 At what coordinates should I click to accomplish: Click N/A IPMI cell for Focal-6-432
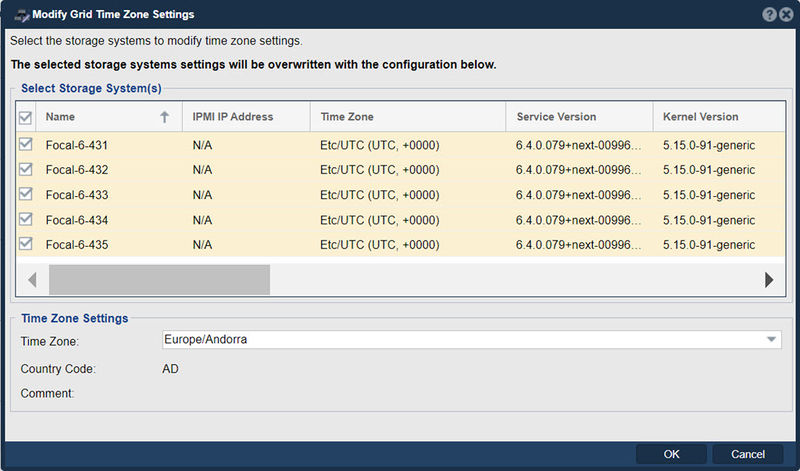pyautogui.click(x=202, y=170)
